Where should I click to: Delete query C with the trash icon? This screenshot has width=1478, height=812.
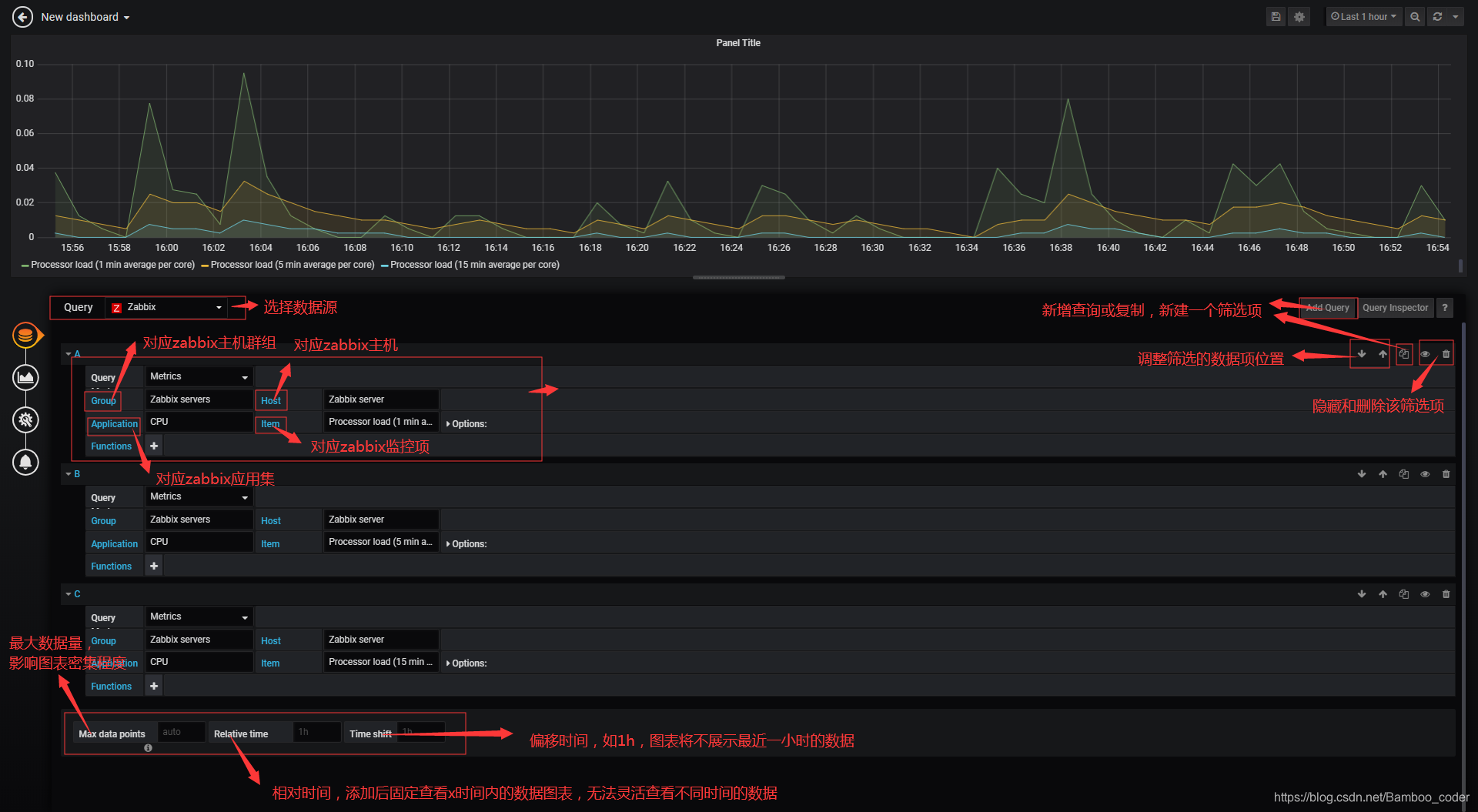click(1446, 594)
